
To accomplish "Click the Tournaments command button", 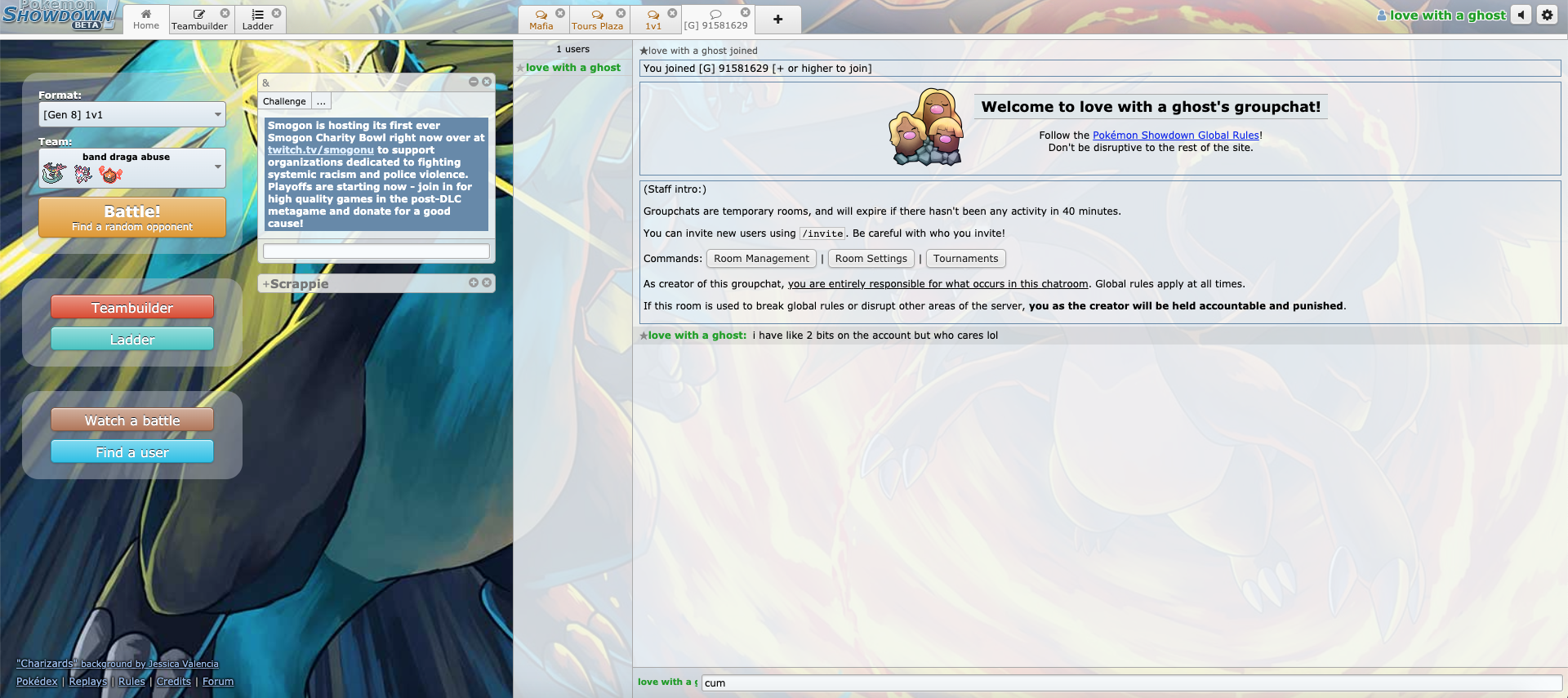I will coord(965,259).
